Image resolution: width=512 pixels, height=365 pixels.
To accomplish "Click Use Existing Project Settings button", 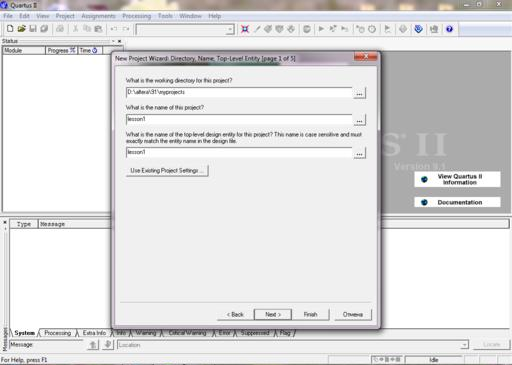I will [167, 170].
